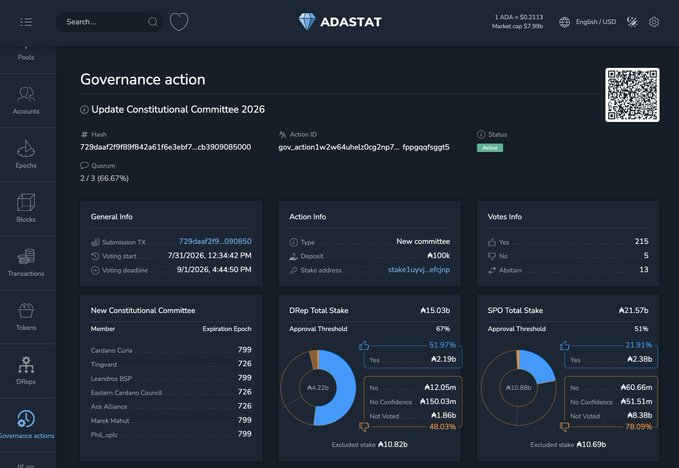Click the Status info icon

pos(481,135)
